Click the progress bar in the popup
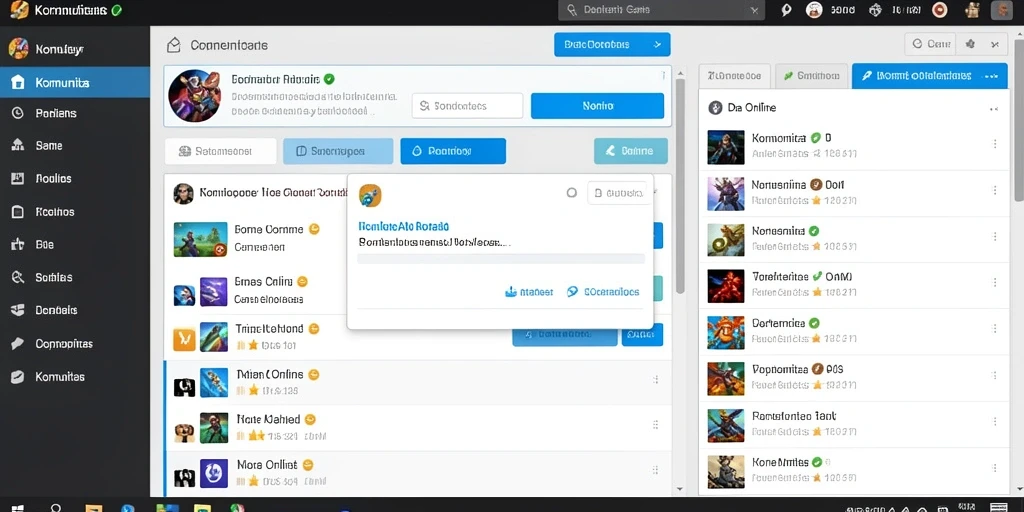This screenshot has width=1024, height=512. pyautogui.click(x=501, y=259)
